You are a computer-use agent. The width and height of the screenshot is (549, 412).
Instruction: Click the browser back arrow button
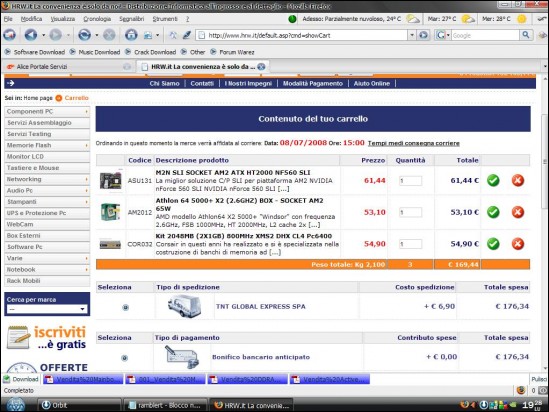click(x=30, y=35)
